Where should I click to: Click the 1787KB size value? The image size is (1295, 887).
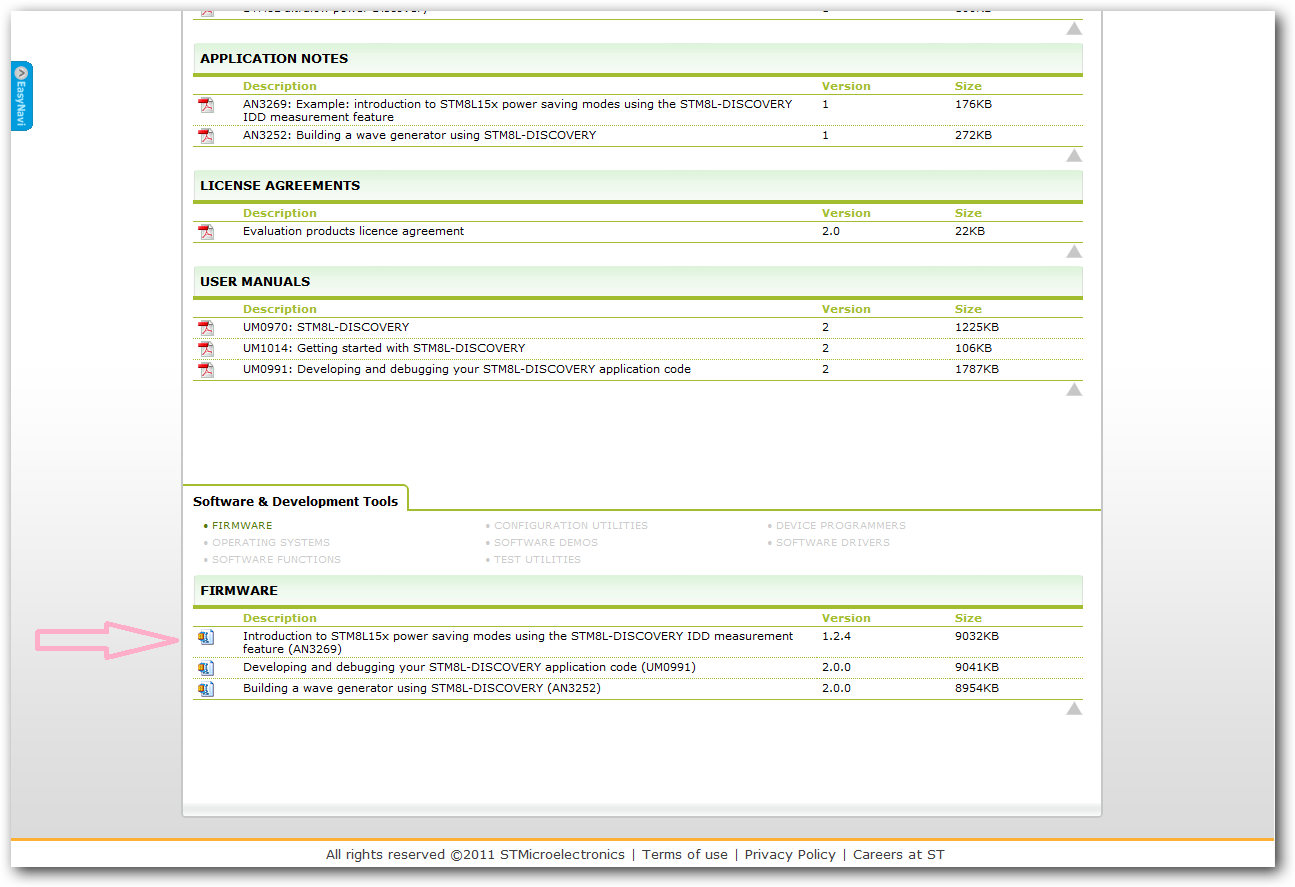tap(977, 369)
